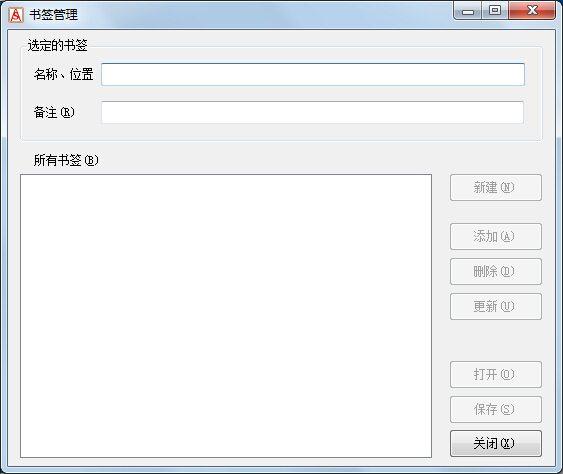Click the 名称、位置 label
The image size is (563, 474).
[64, 74]
